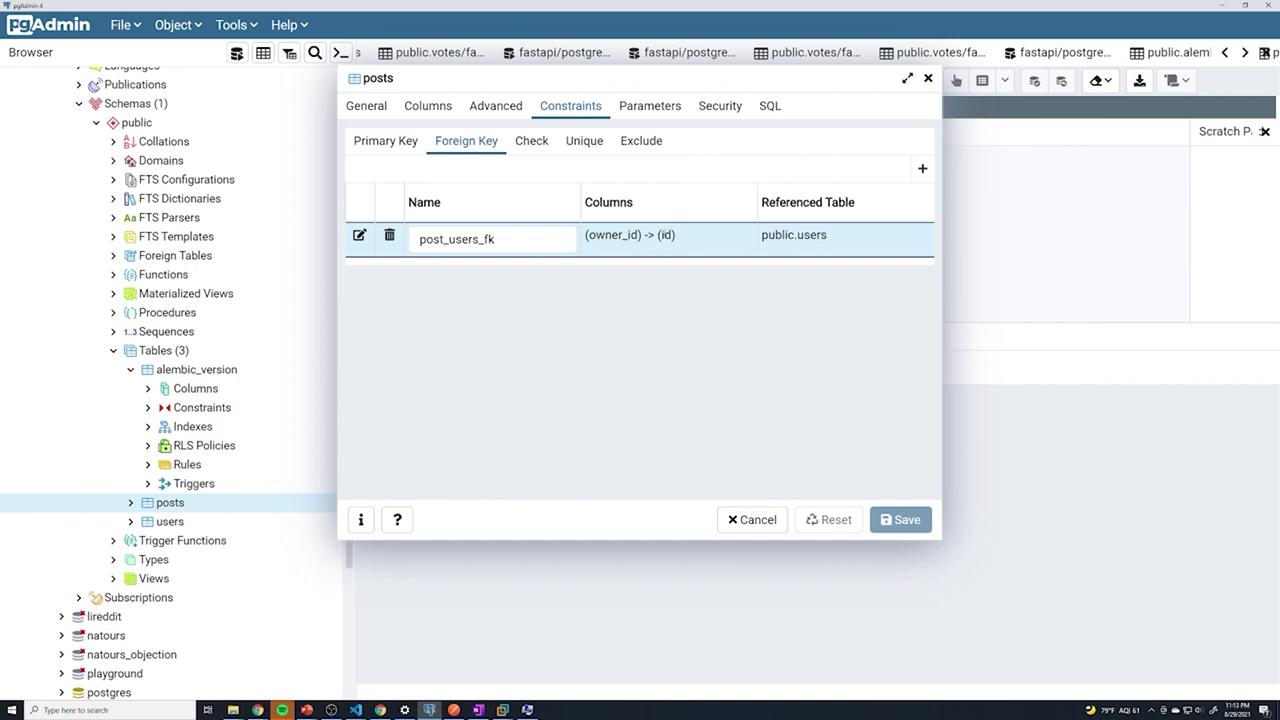Click the post_users_fk name field
This screenshot has height=720, width=1280.
(492, 239)
